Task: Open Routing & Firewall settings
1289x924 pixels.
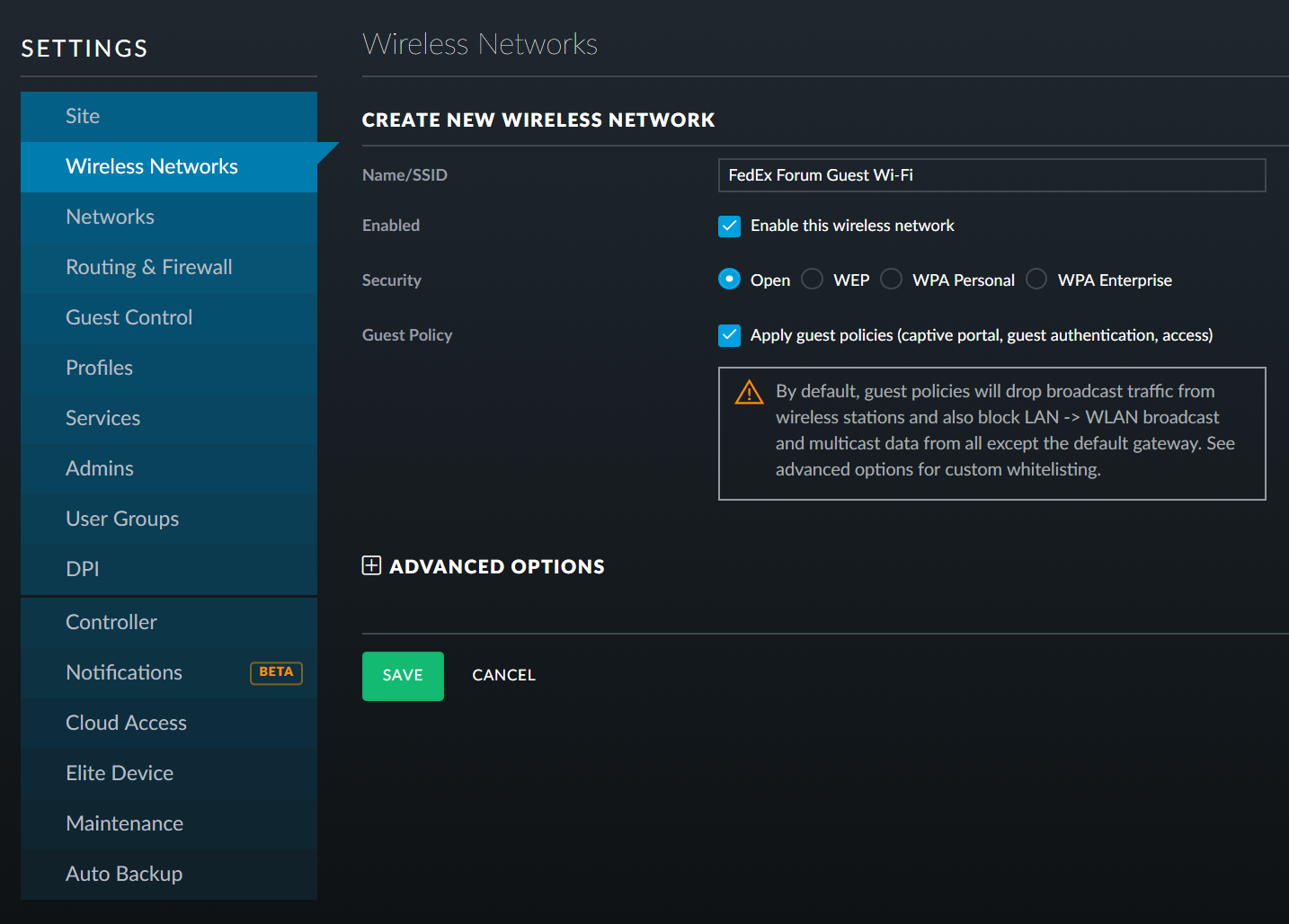Action: click(149, 267)
